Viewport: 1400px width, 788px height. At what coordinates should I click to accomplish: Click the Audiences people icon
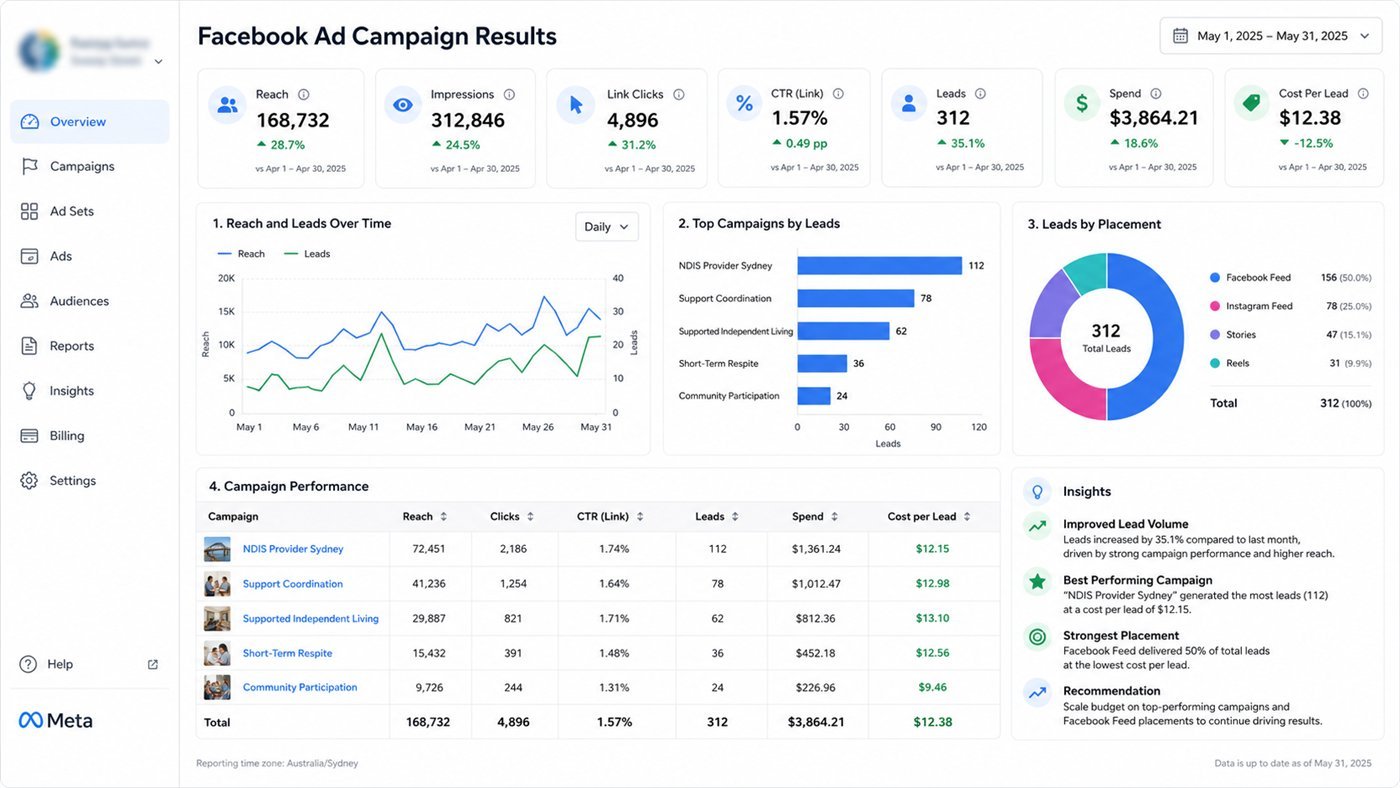click(x=29, y=301)
